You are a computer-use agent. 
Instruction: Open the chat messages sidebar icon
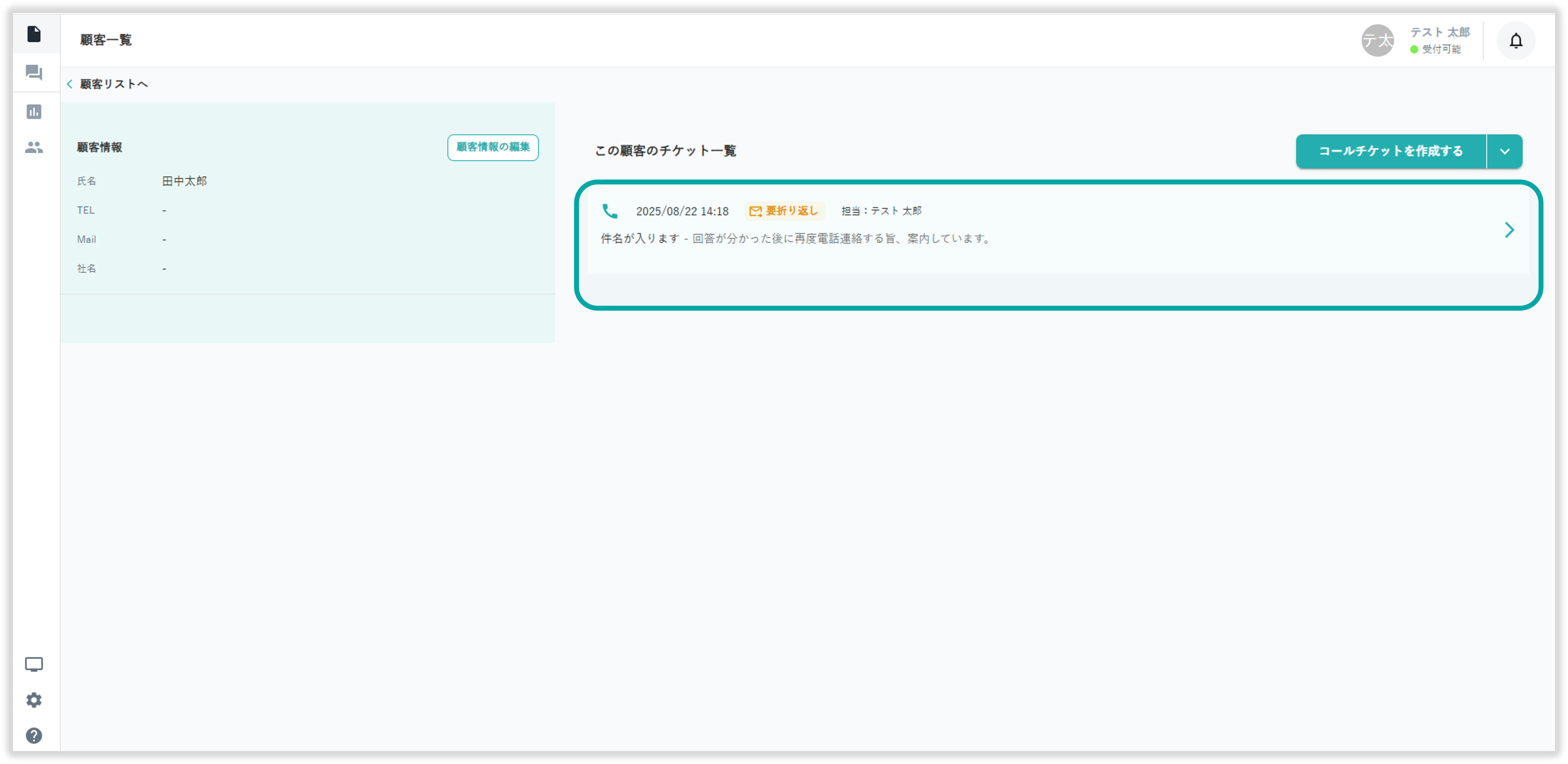point(34,73)
